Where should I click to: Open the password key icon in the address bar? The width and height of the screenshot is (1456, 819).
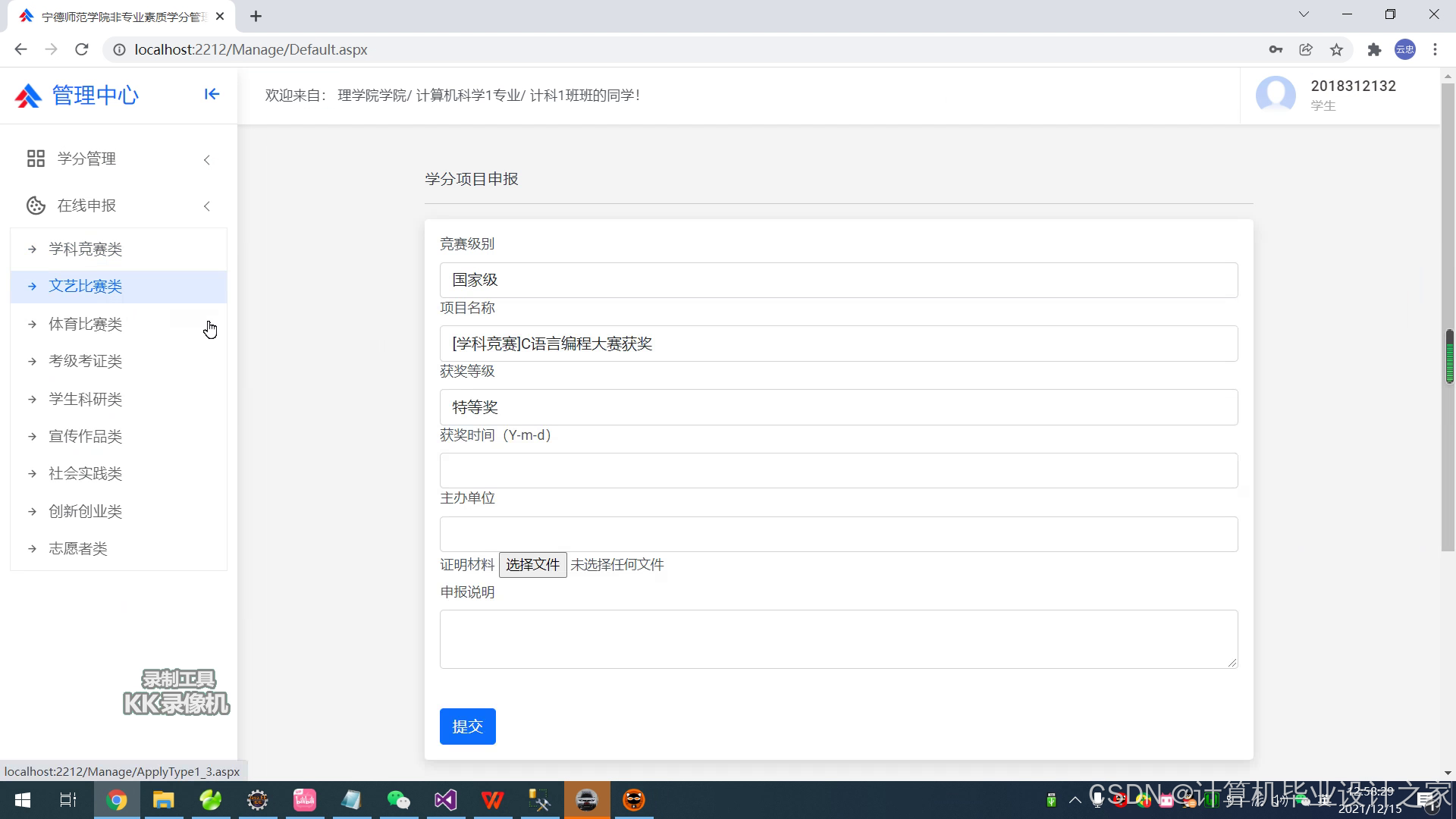(1276, 49)
